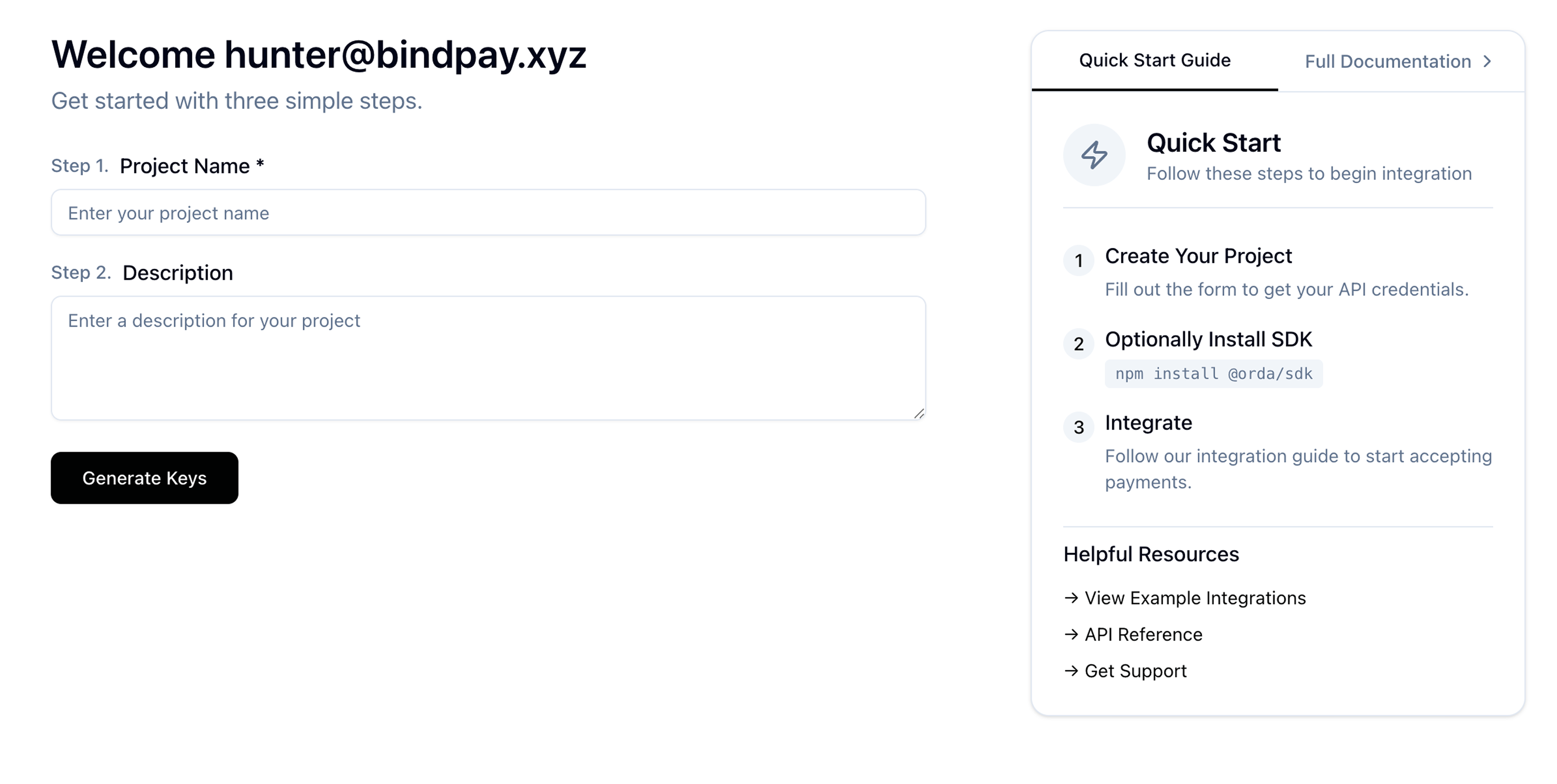The width and height of the screenshot is (1557, 784).
Task: Click the arrow icon beside View Example Integrations
Action: click(x=1071, y=597)
